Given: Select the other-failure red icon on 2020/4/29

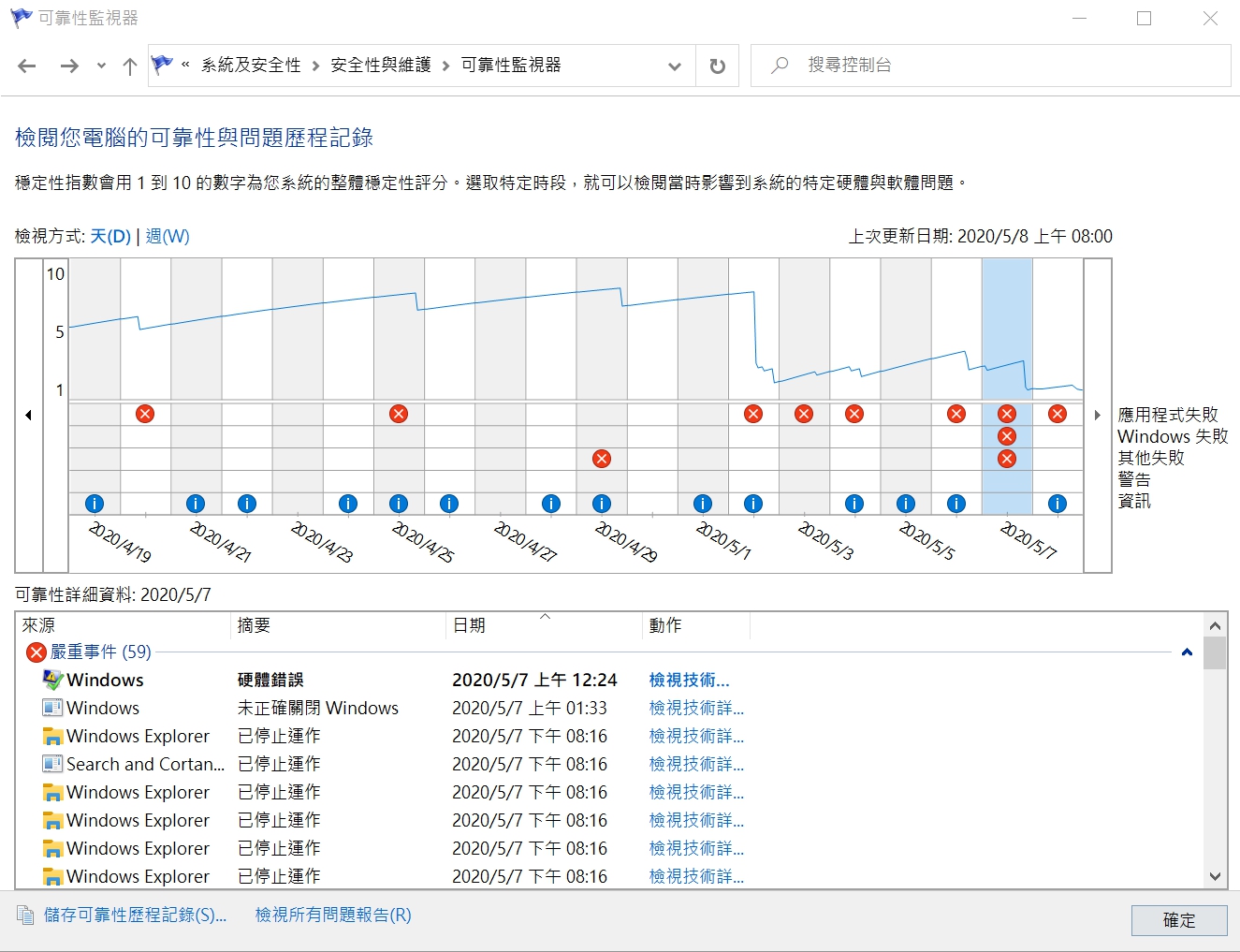Looking at the screenshot, I should click(x=602, y=459).
